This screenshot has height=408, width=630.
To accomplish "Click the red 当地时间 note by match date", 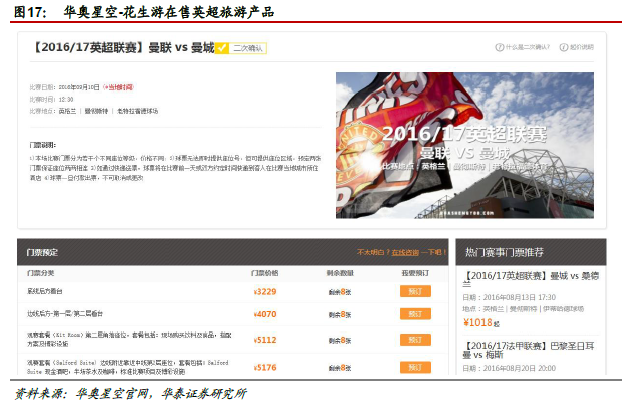I will click(119, 87).
